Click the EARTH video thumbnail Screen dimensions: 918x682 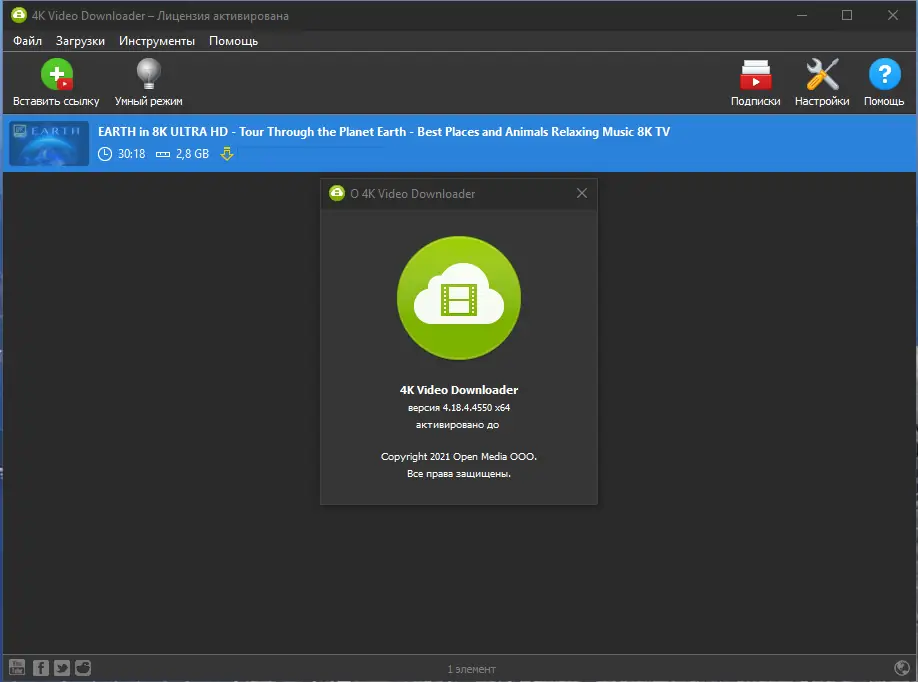48,143
